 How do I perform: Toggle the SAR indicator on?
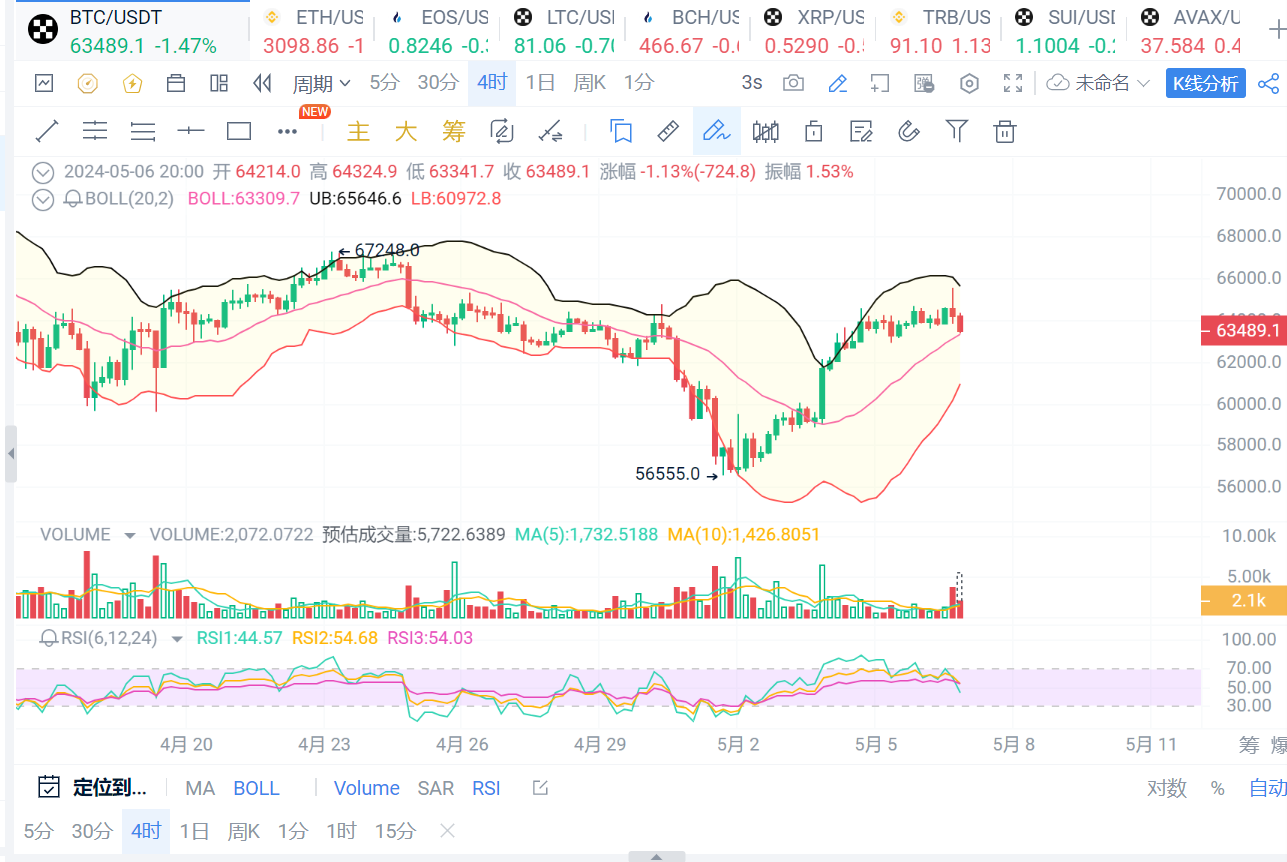point(436,788)
